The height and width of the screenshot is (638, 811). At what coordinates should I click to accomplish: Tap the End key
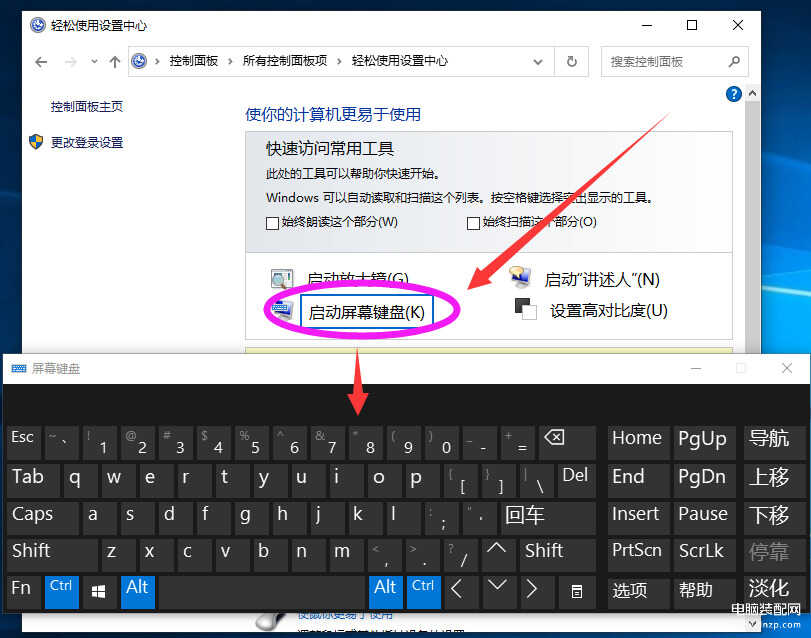coord(639,481)
